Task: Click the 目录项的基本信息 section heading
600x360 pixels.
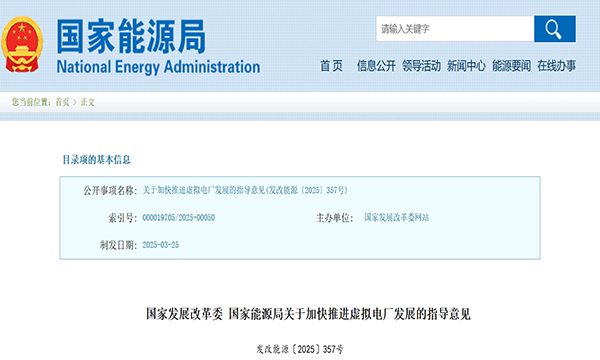Action: [x=96, y=160]
